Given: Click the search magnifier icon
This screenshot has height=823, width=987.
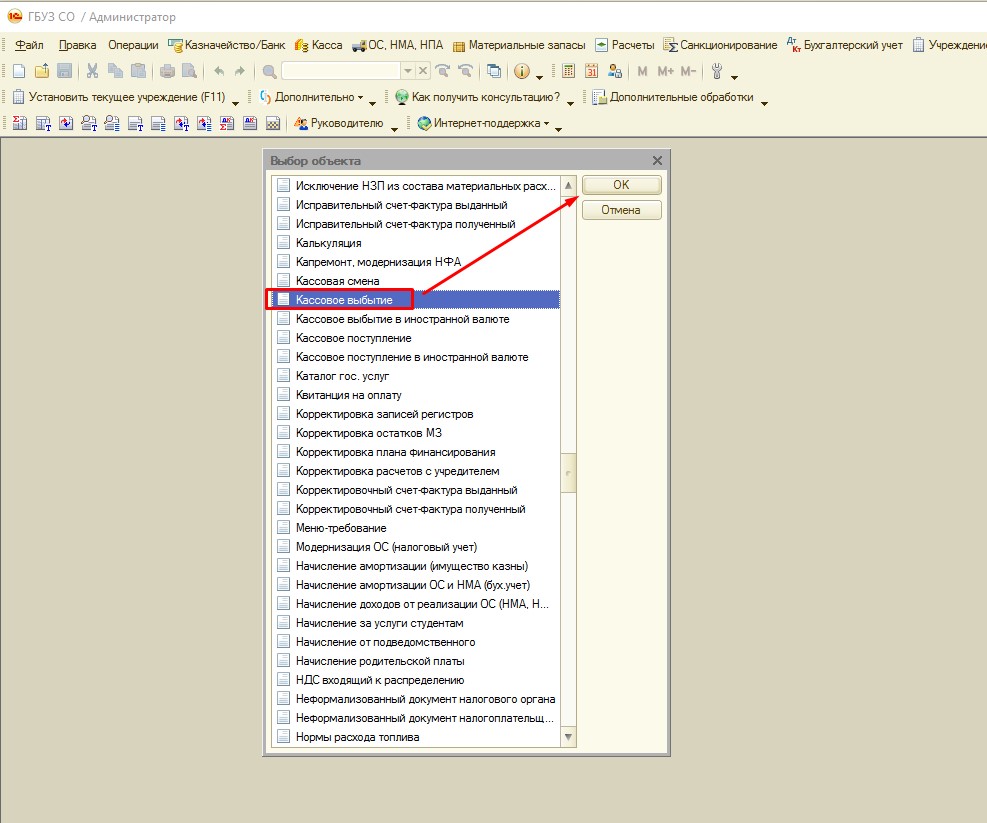Looking at the screenshot, I should click(x=269, y=71).
